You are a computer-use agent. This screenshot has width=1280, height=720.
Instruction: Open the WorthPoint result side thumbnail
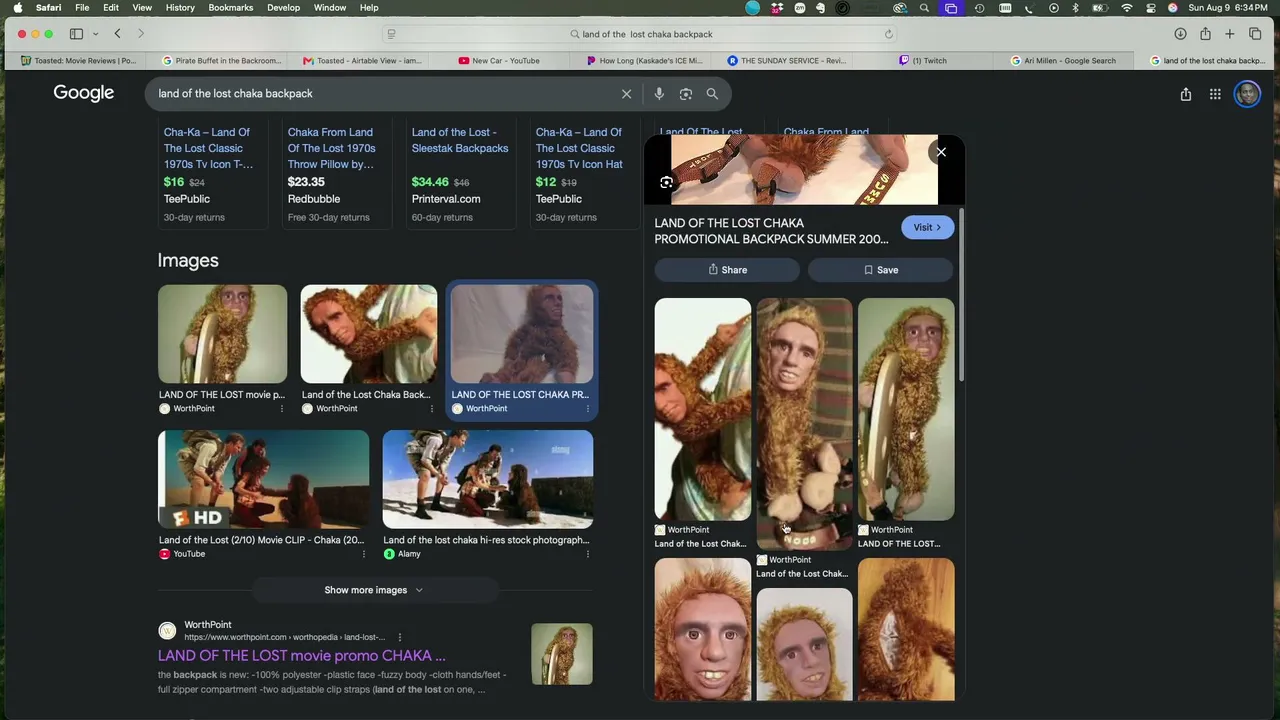point(562,654)
